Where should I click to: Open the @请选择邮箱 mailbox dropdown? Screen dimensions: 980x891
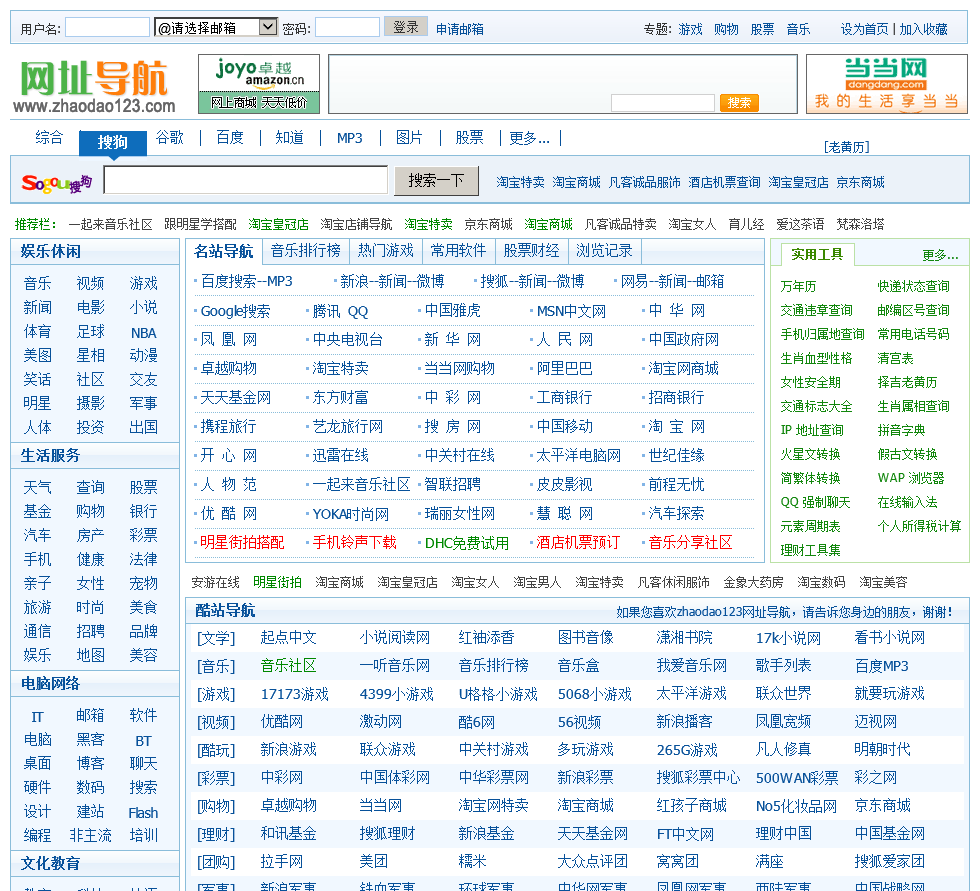tap(216, 28)
